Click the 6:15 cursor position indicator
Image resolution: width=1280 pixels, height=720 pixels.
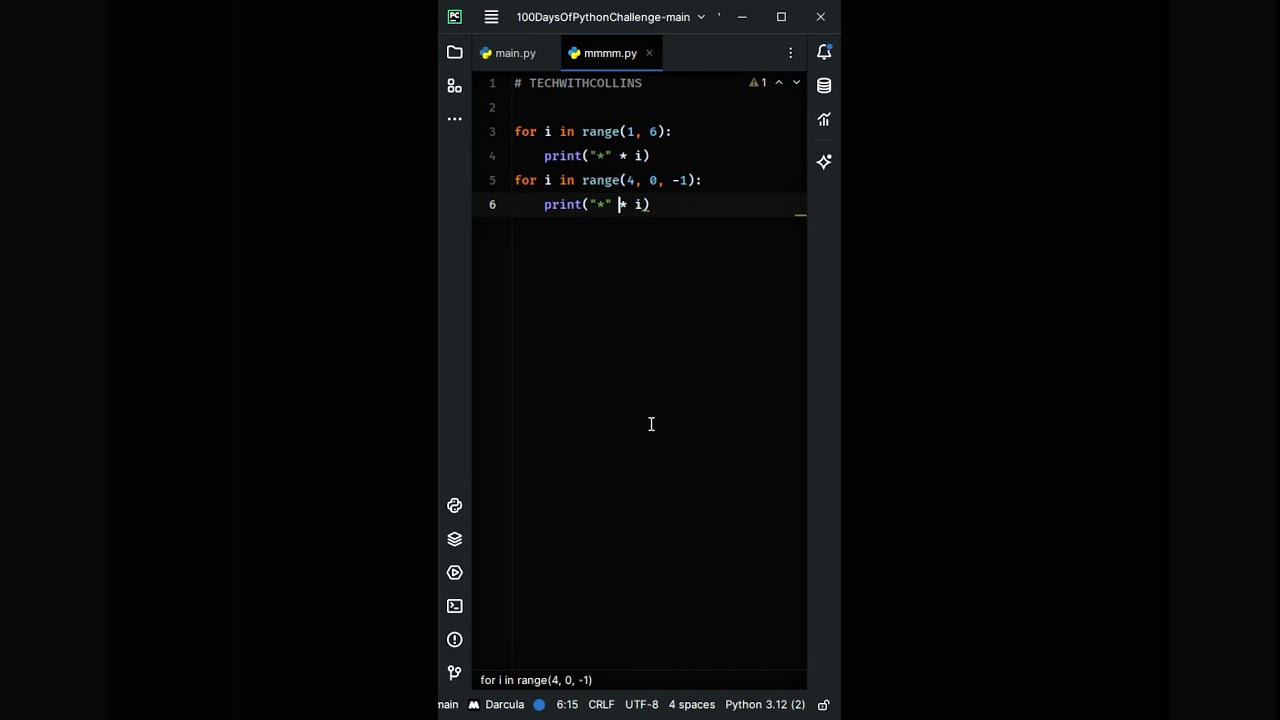click(567, 705)
